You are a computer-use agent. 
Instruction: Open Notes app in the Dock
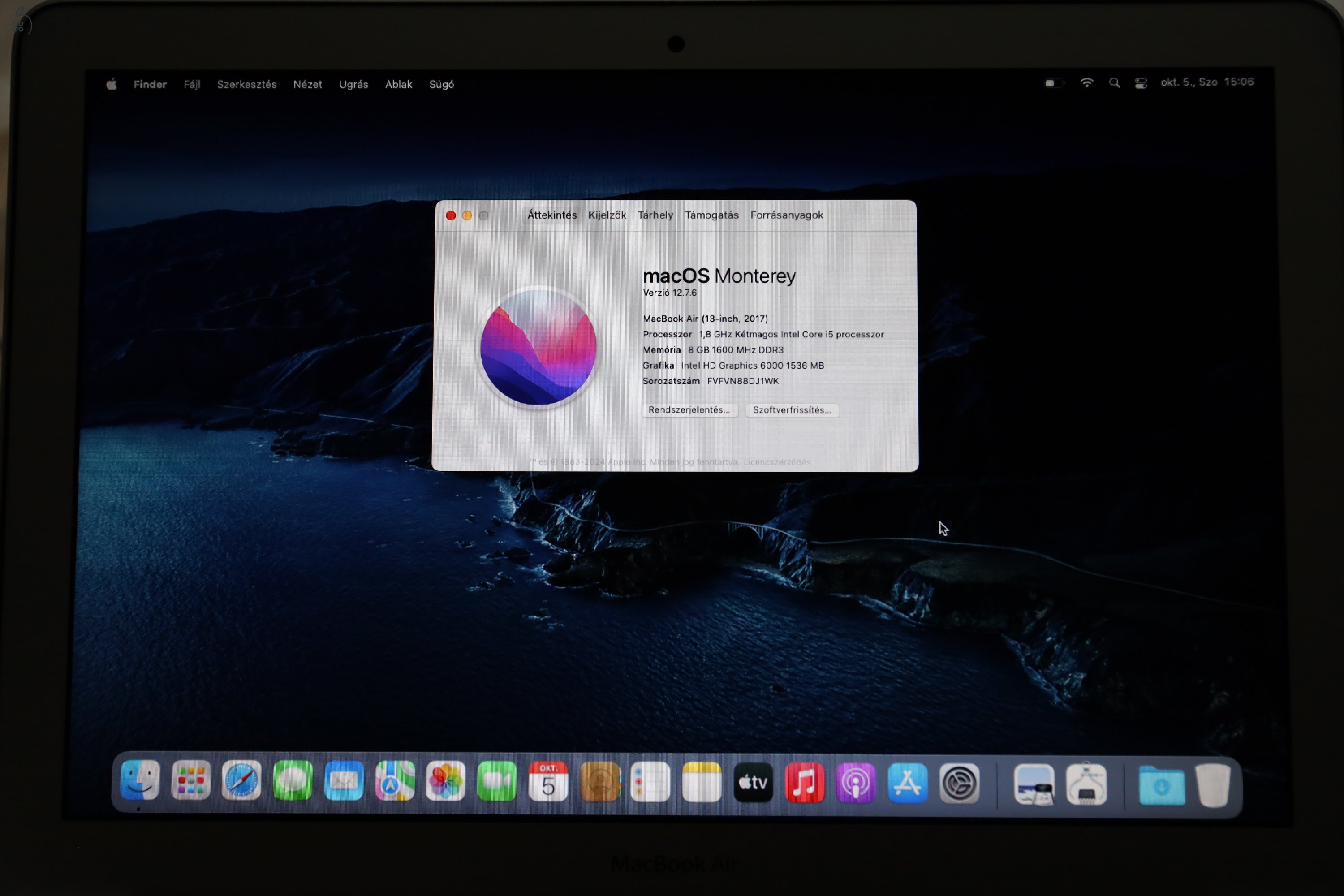pos(702,782)
